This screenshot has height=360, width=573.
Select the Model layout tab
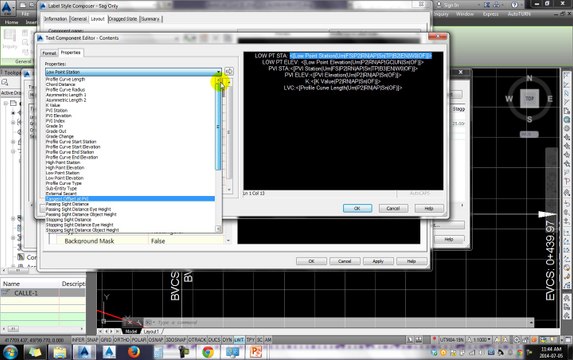[131, 331]
